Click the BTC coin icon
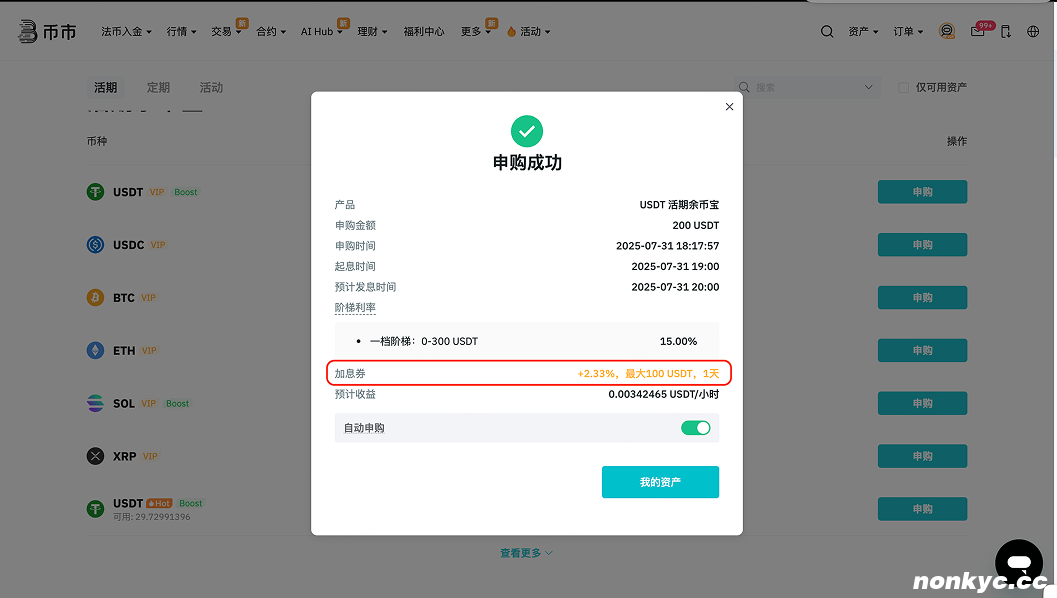This screenshot has width=1057, height=598. pos(95,298)
